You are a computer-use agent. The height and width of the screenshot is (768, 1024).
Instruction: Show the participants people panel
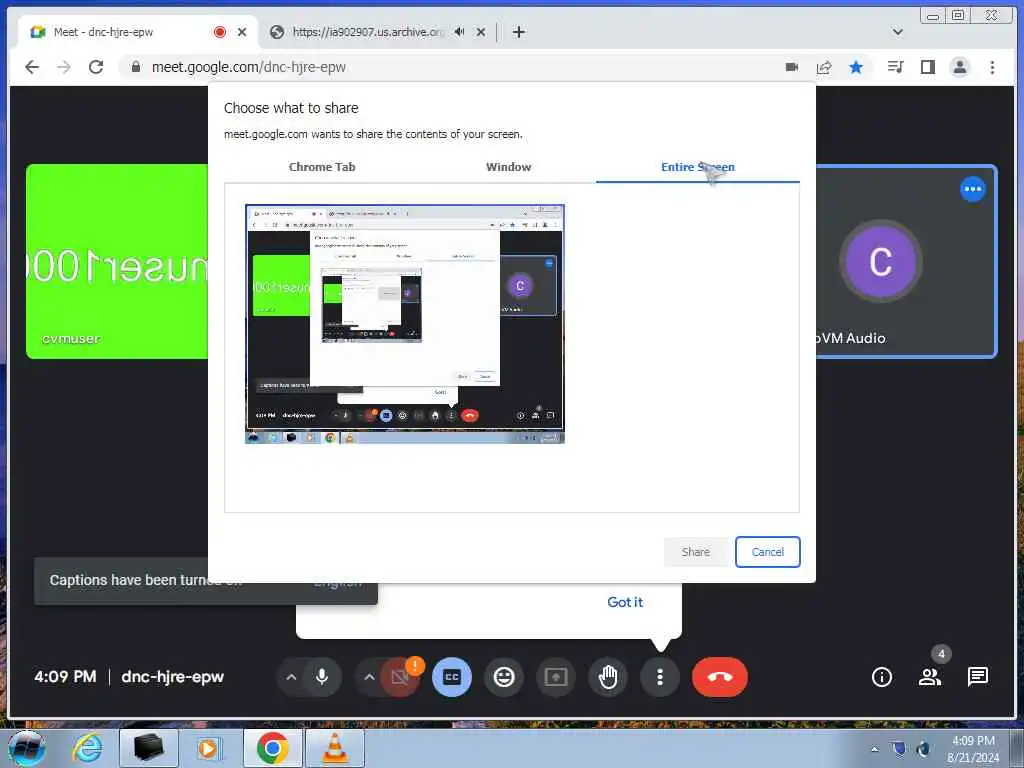pyautogui.click(x=930, y=677)
